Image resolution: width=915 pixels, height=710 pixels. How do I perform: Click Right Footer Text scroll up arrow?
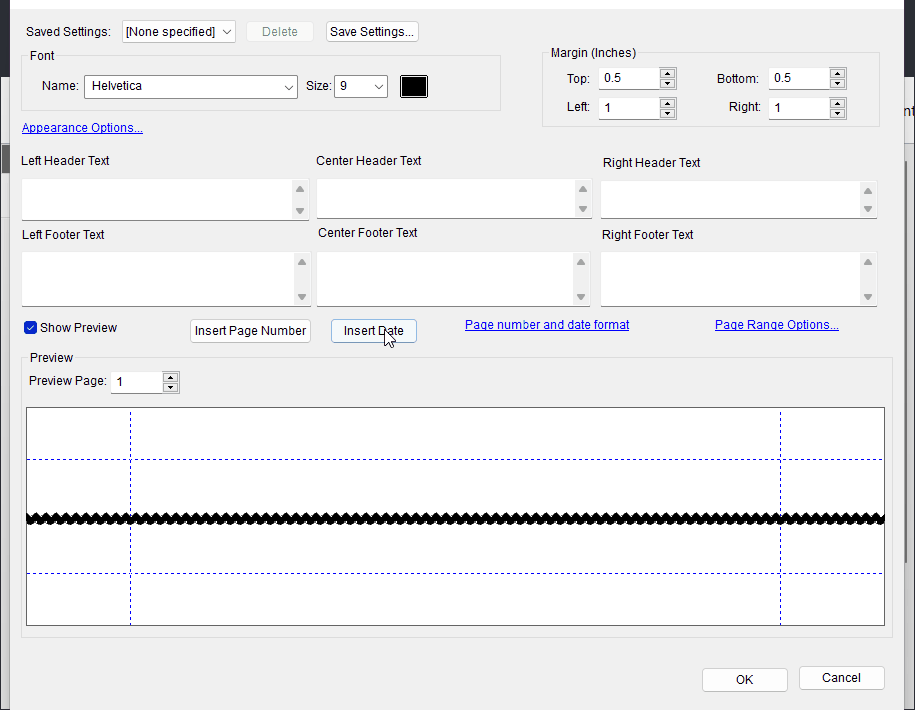[868, 262]
